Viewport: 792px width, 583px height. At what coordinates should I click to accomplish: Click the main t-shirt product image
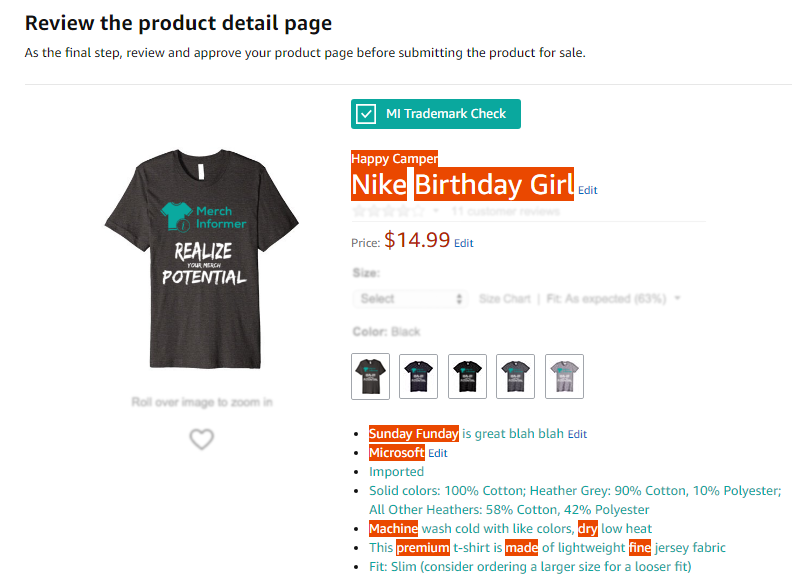(202, 258)
